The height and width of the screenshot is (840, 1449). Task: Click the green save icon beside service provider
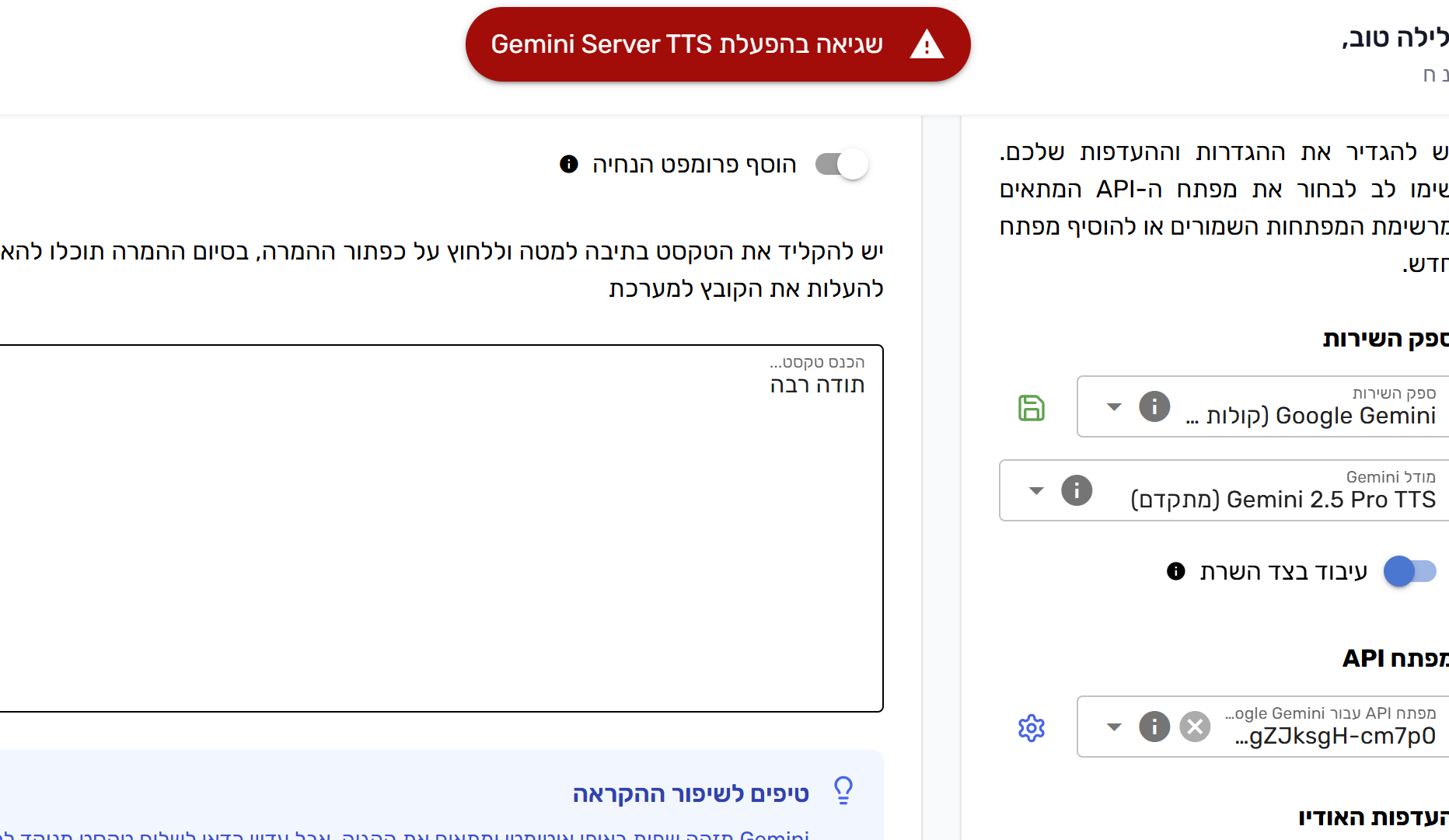pos(1031,408)
